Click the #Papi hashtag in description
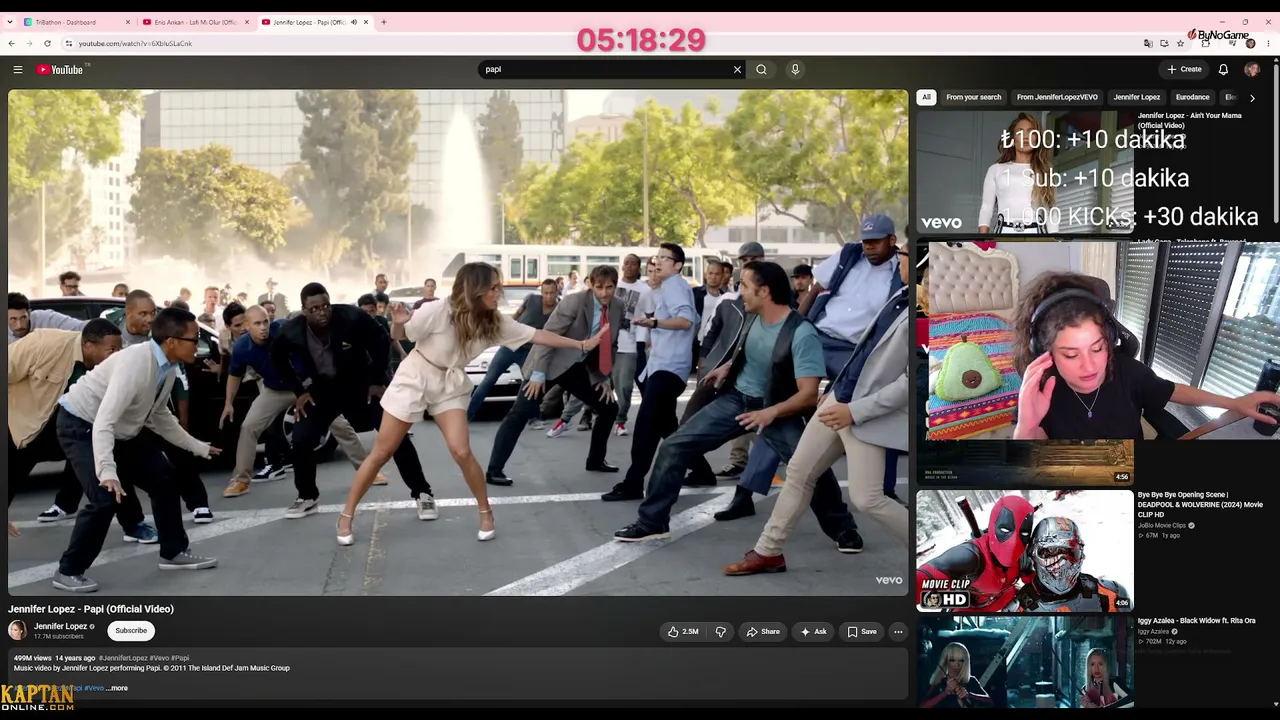 click(180, 658)
